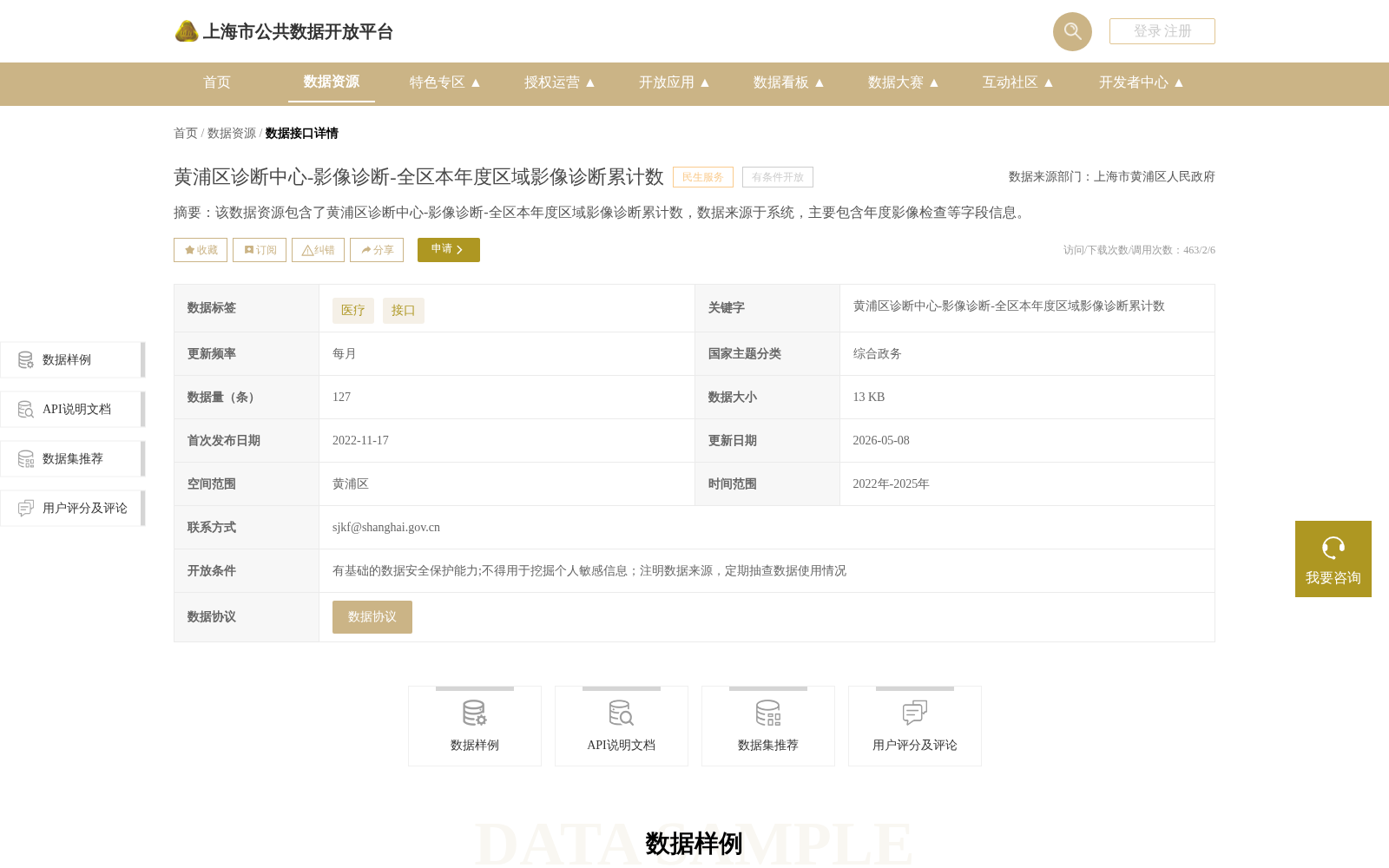Viewport: 1389px width, 868px height.
Task: Click the 有条件开放 label tag
Action: click(x=778, y=177)
